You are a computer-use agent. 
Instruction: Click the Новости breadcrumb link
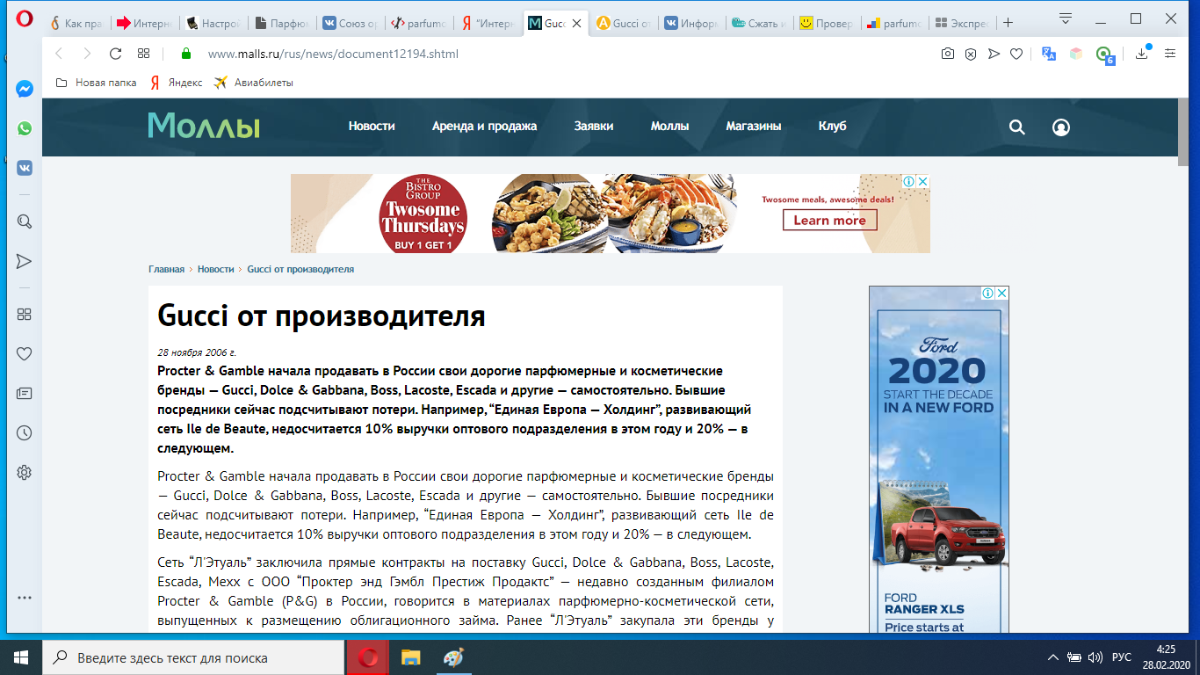(216, 269)
